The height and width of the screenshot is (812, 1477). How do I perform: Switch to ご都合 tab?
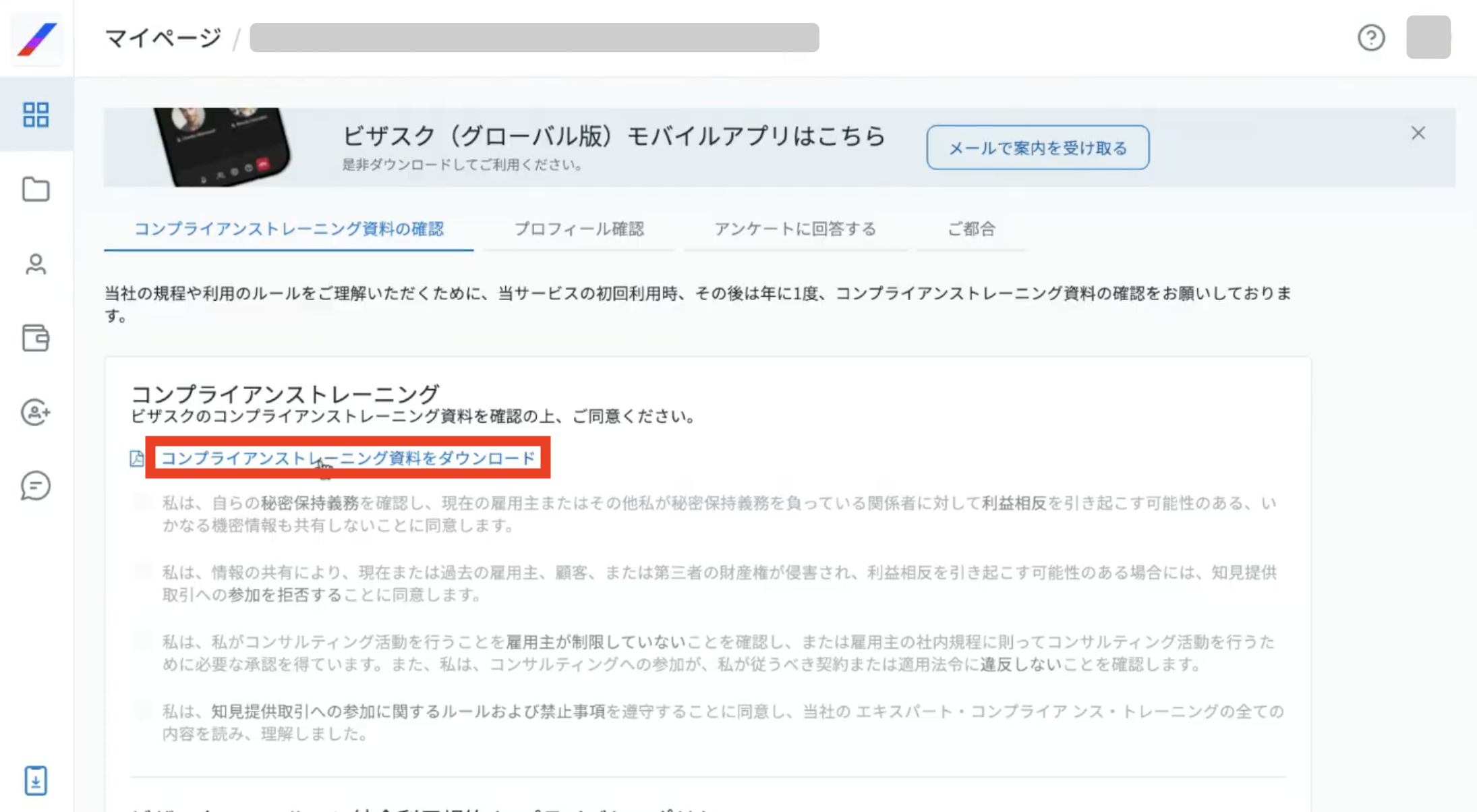[x=971, y=229]
